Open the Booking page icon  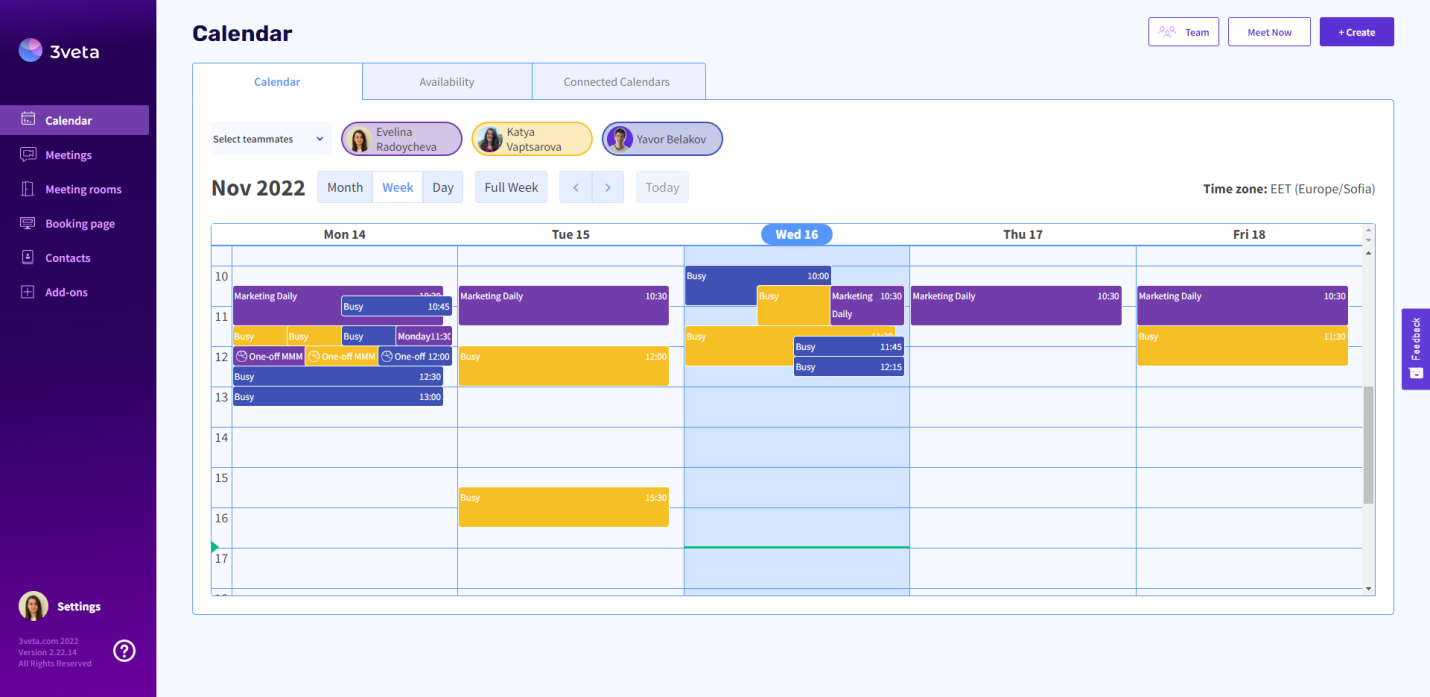29,223
